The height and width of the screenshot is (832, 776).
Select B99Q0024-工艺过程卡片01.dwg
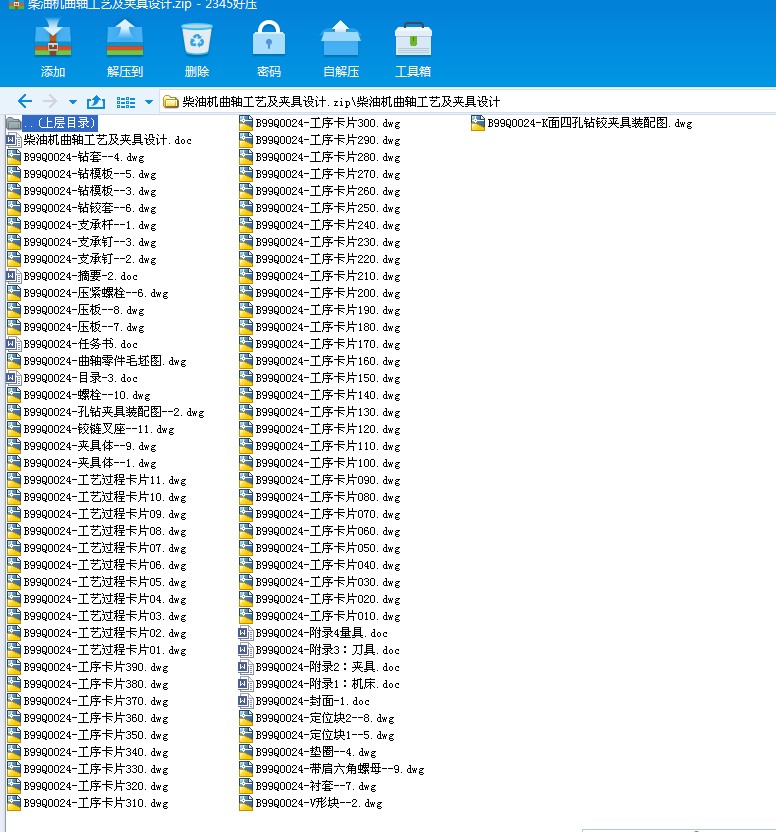96,649
